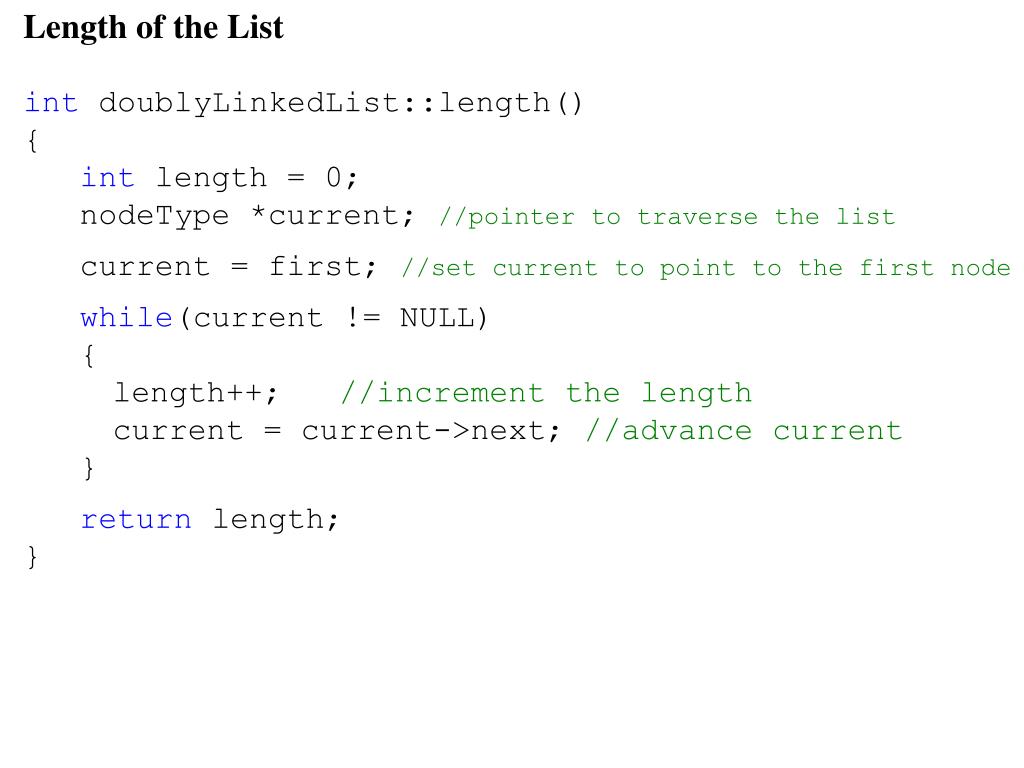
Task: Click the 'advance current' comment
Action: click(744, 431)
